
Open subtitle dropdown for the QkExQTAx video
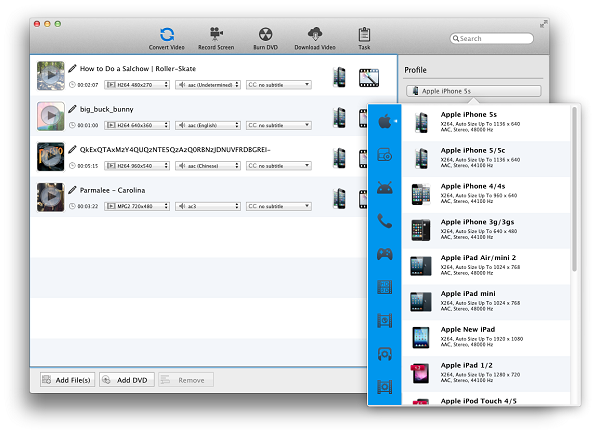point(279,166)
